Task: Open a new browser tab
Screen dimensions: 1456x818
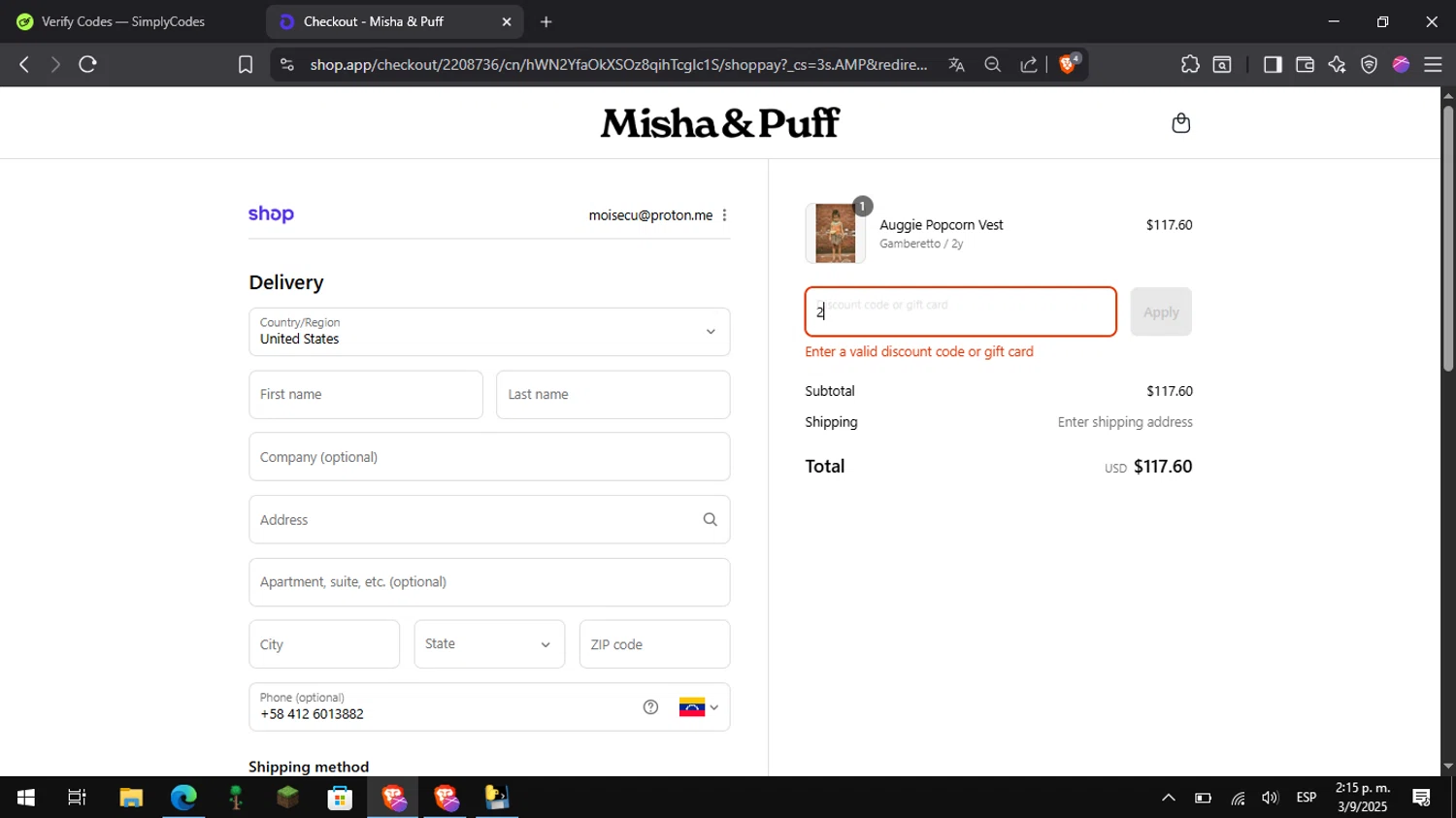Action: point(546,21)
